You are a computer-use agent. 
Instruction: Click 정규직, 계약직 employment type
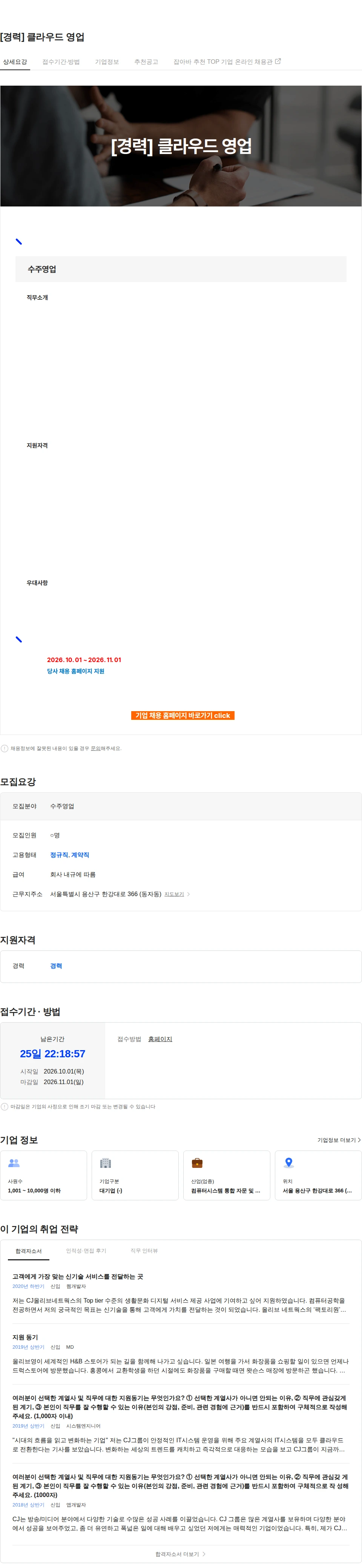point(69,855)
